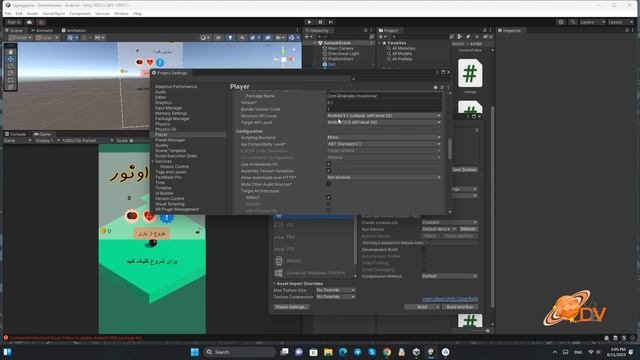Select the Scale tool in Scene toolbar

click(x=11, y=73)
